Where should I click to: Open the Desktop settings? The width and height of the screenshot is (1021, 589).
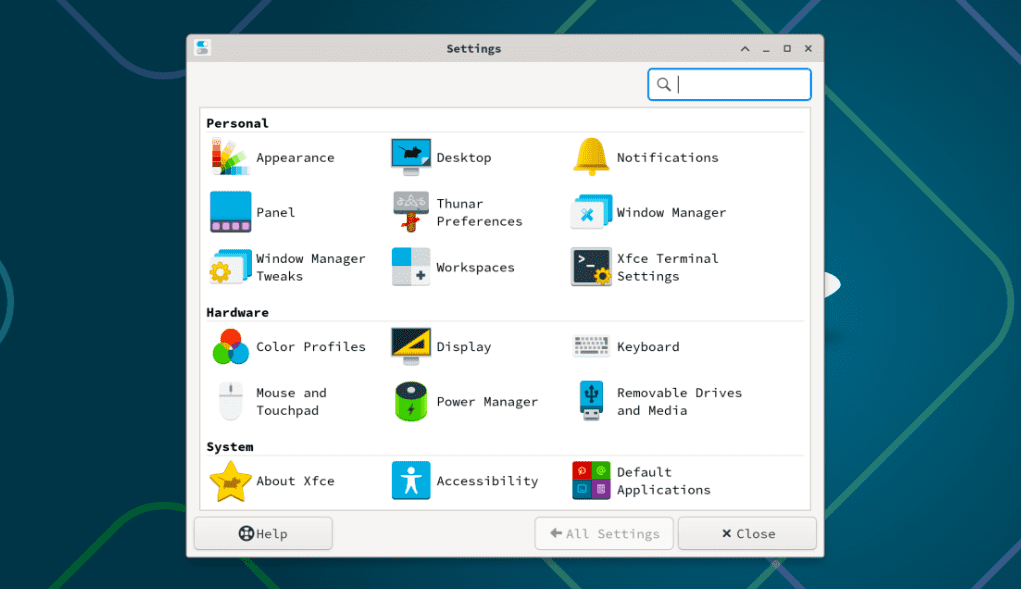point(443,157)
